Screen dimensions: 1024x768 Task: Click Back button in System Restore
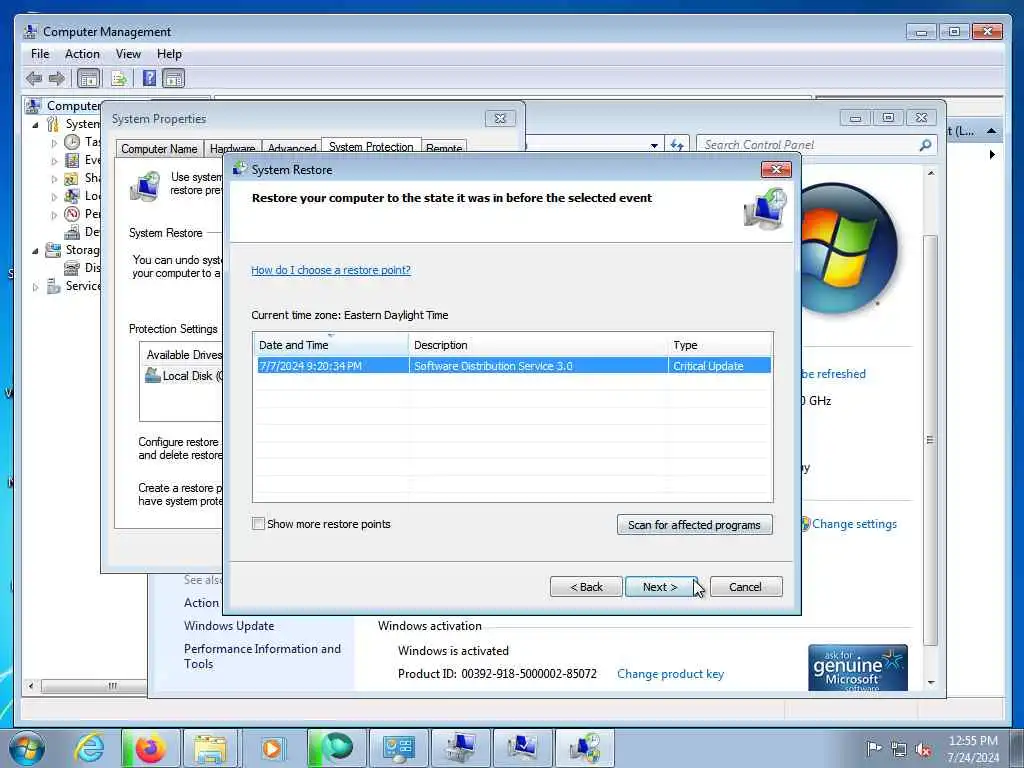tap(586, 586)
